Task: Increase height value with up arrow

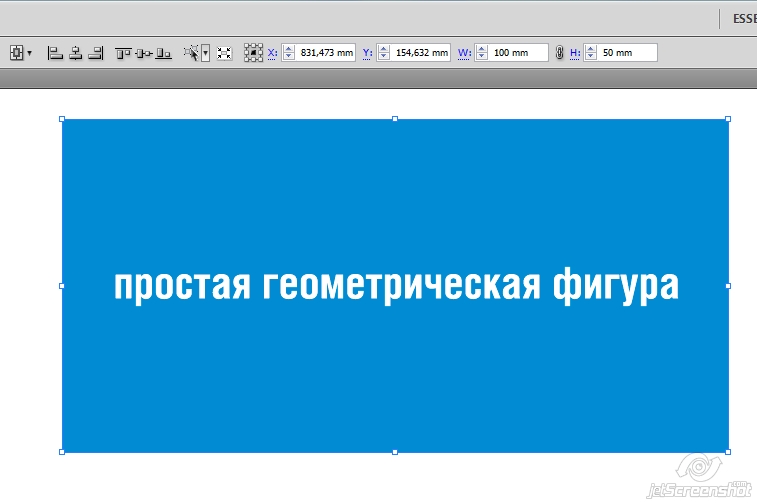Action: tap(590, 49)
